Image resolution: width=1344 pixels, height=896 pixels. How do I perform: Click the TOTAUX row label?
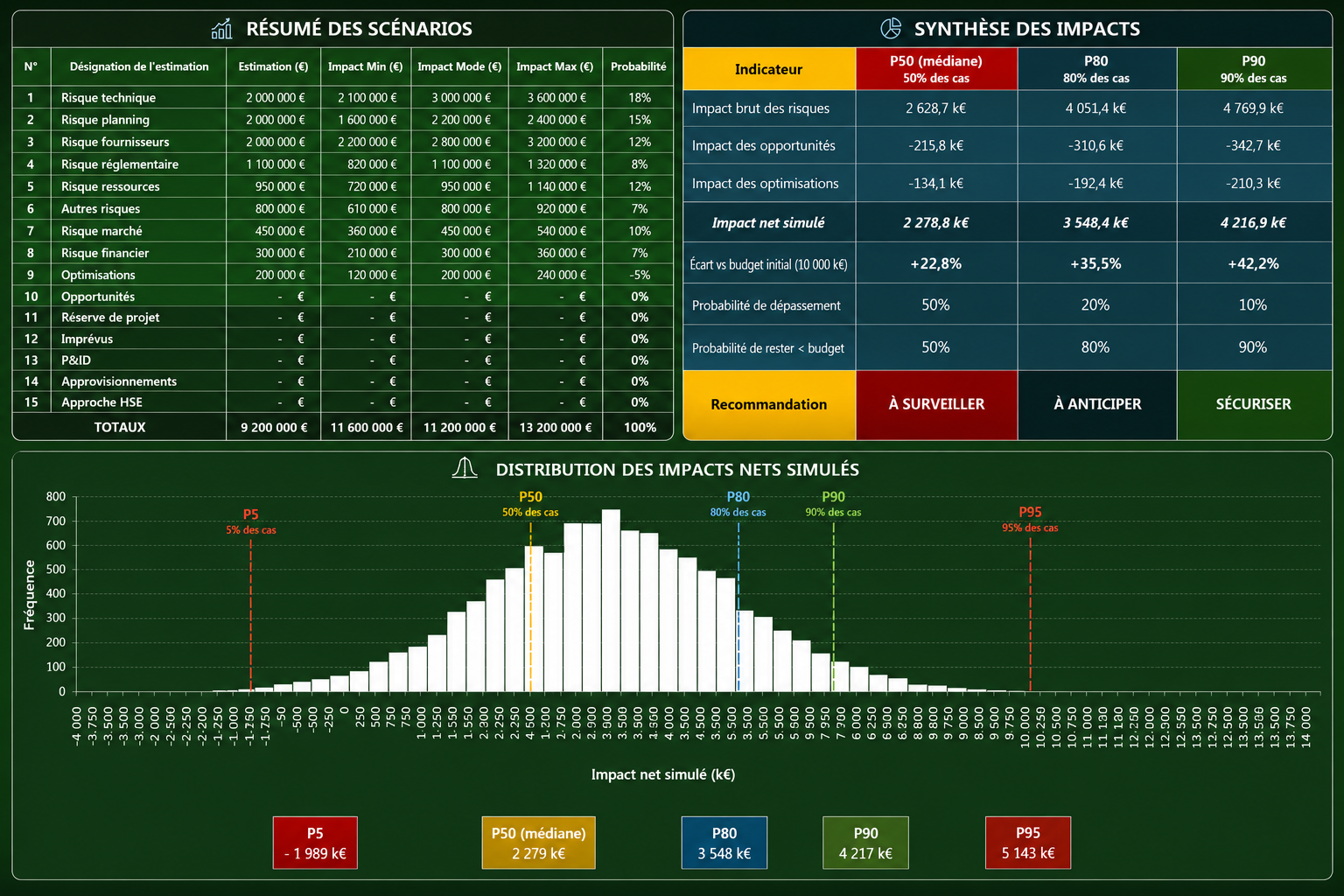[120, 427]
